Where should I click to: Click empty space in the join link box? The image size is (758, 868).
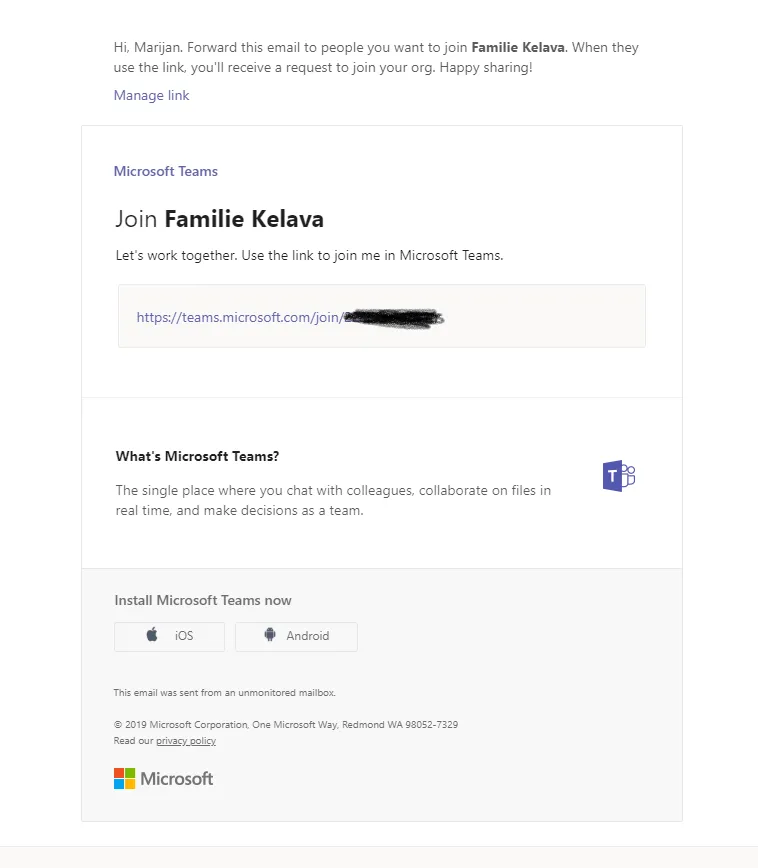pos(543,316)
